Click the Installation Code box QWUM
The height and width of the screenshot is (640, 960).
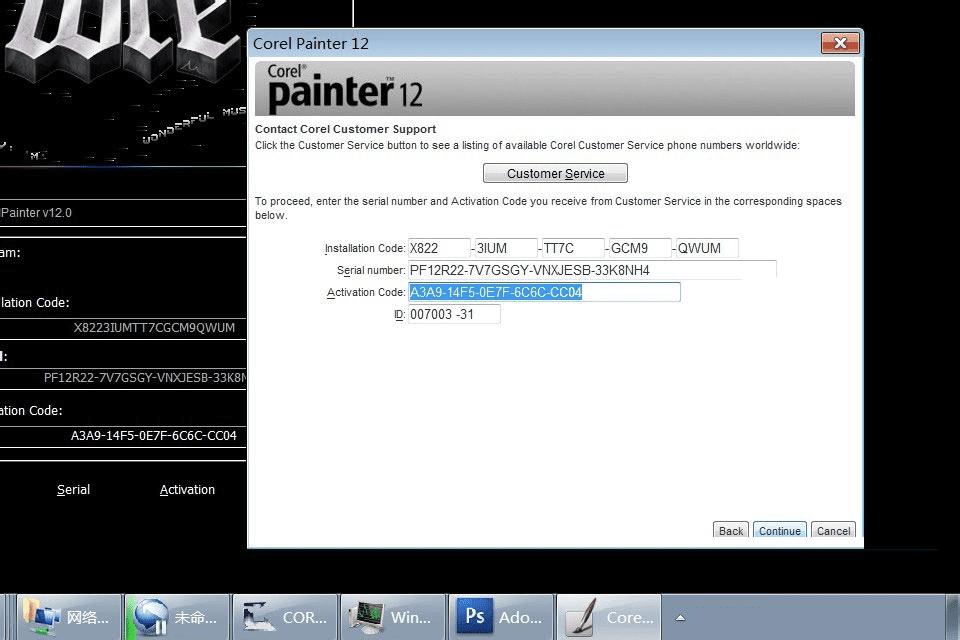click(x=707, y=248)
